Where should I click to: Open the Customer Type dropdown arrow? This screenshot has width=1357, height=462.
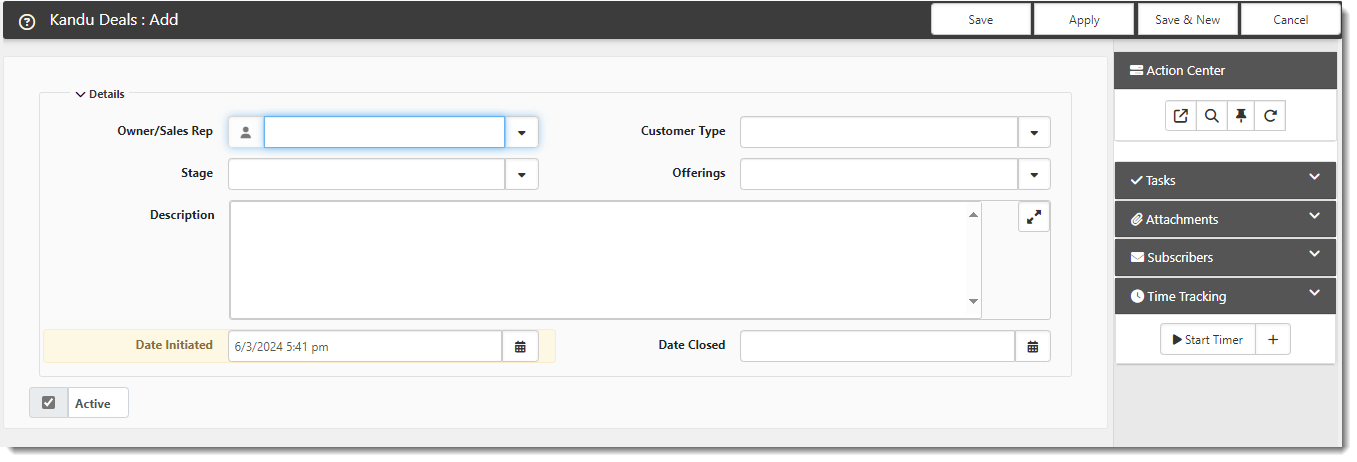(x=1034, y=132)
